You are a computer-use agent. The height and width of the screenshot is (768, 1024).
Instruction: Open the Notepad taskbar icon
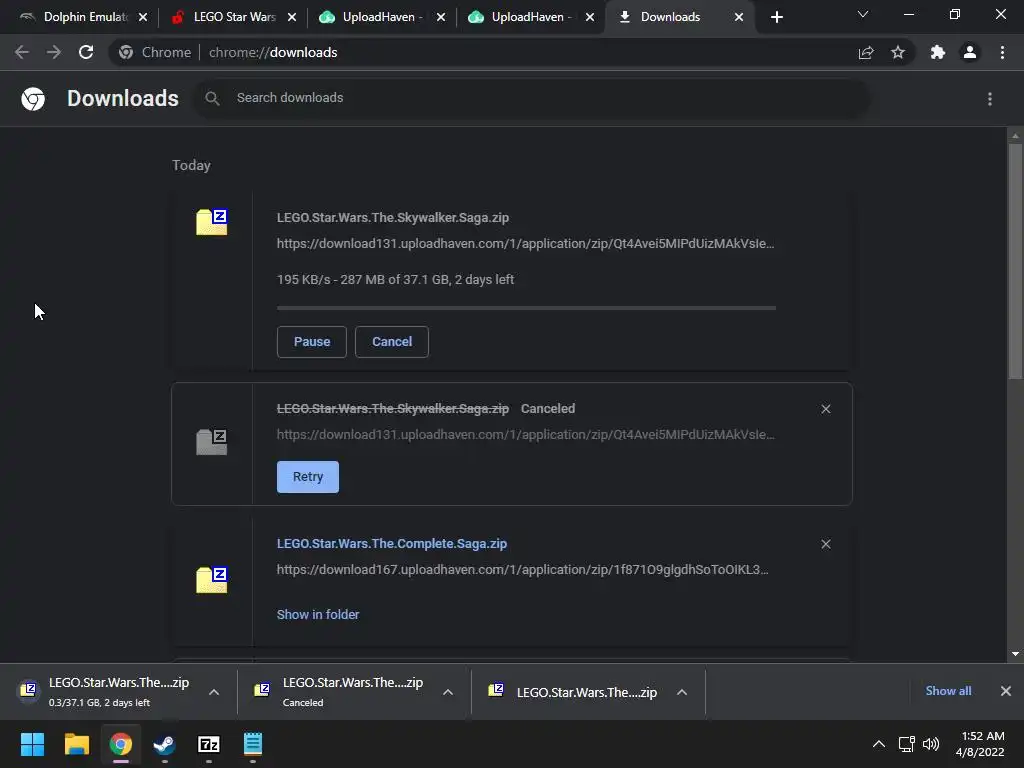pos(253,744)
